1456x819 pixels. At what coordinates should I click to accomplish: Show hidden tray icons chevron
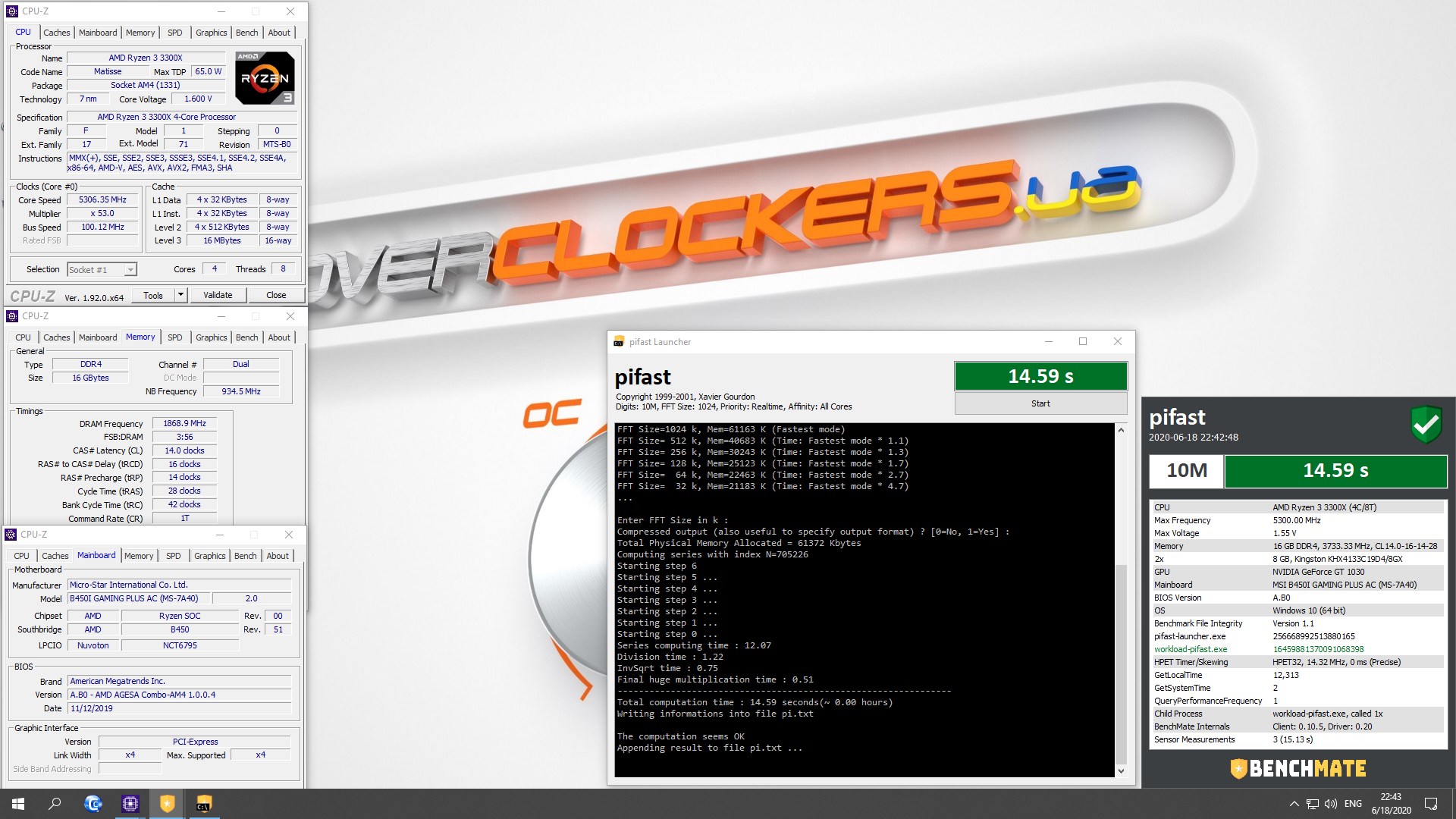tap(1294, 804)
